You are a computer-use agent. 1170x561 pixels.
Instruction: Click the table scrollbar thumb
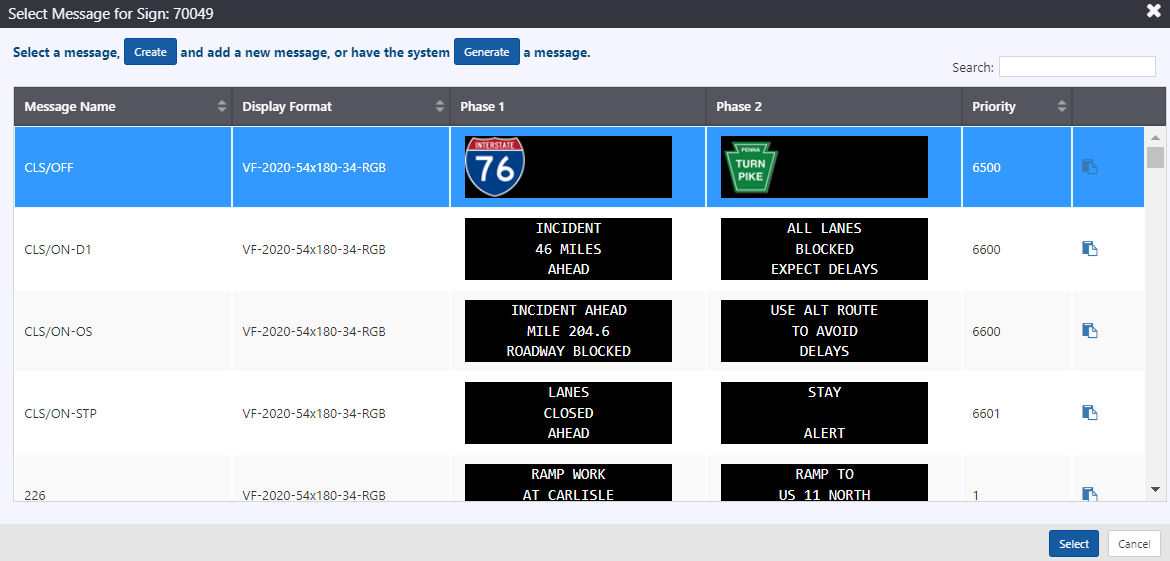coord(1155,157)
